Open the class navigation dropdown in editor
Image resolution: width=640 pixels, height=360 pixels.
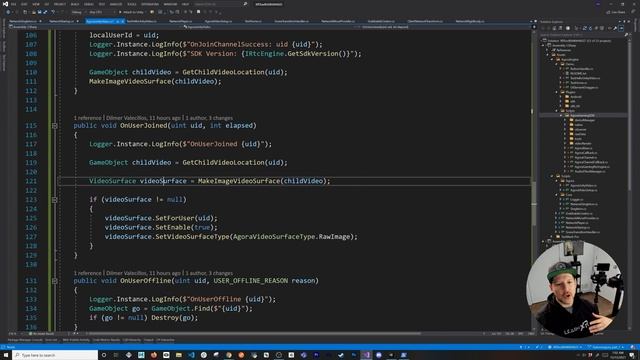point(269,27)
